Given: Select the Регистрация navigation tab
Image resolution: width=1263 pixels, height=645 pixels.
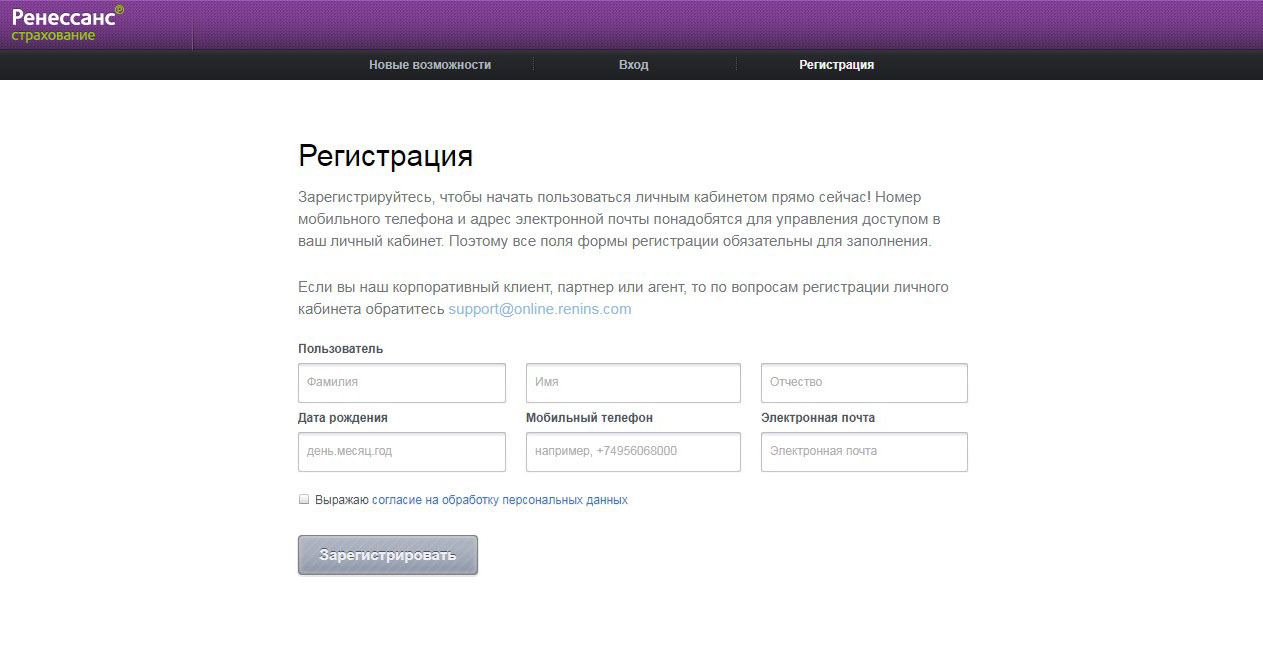Looking at the screenshot, I should coord(836,65).
